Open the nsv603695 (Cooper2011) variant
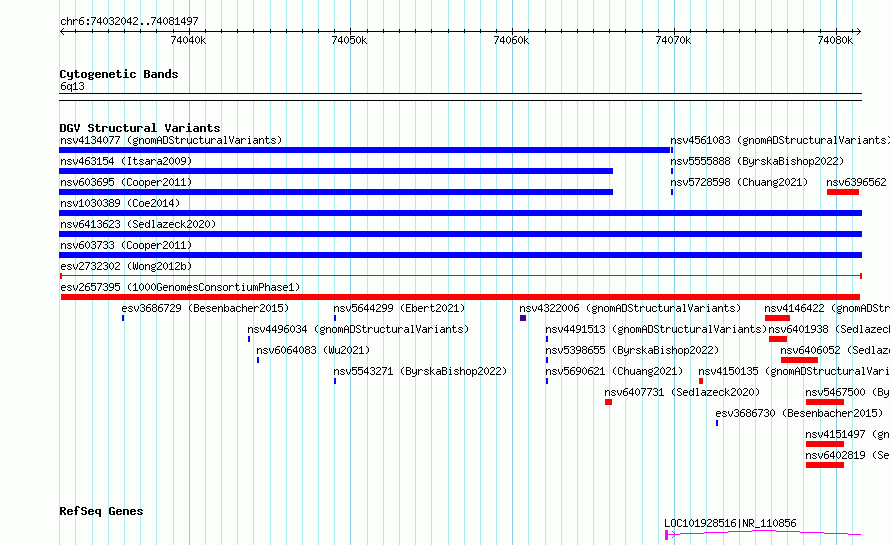890x545 pixels. (126, 182)
